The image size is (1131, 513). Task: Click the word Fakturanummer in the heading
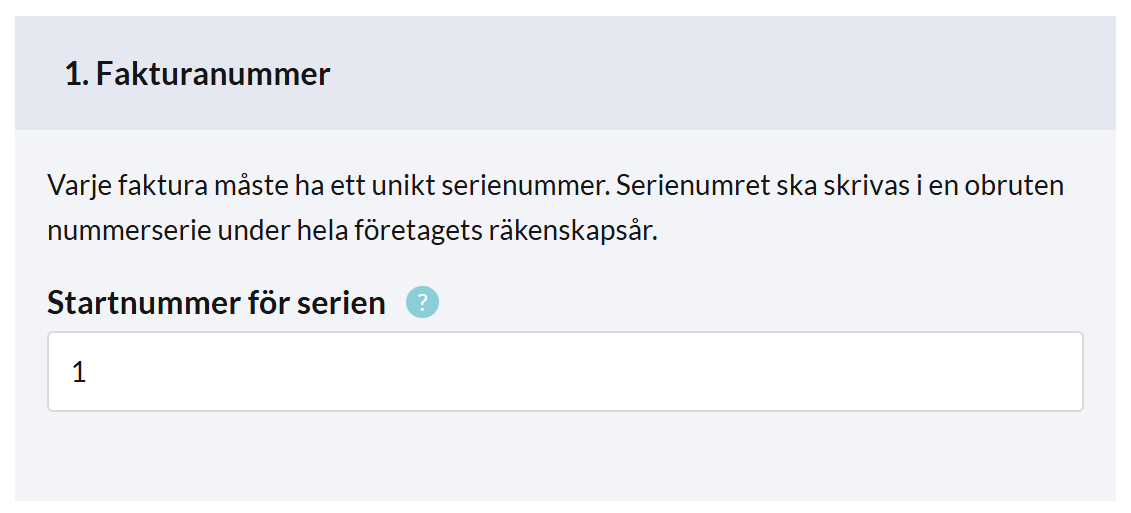click(x=213, y=74)
